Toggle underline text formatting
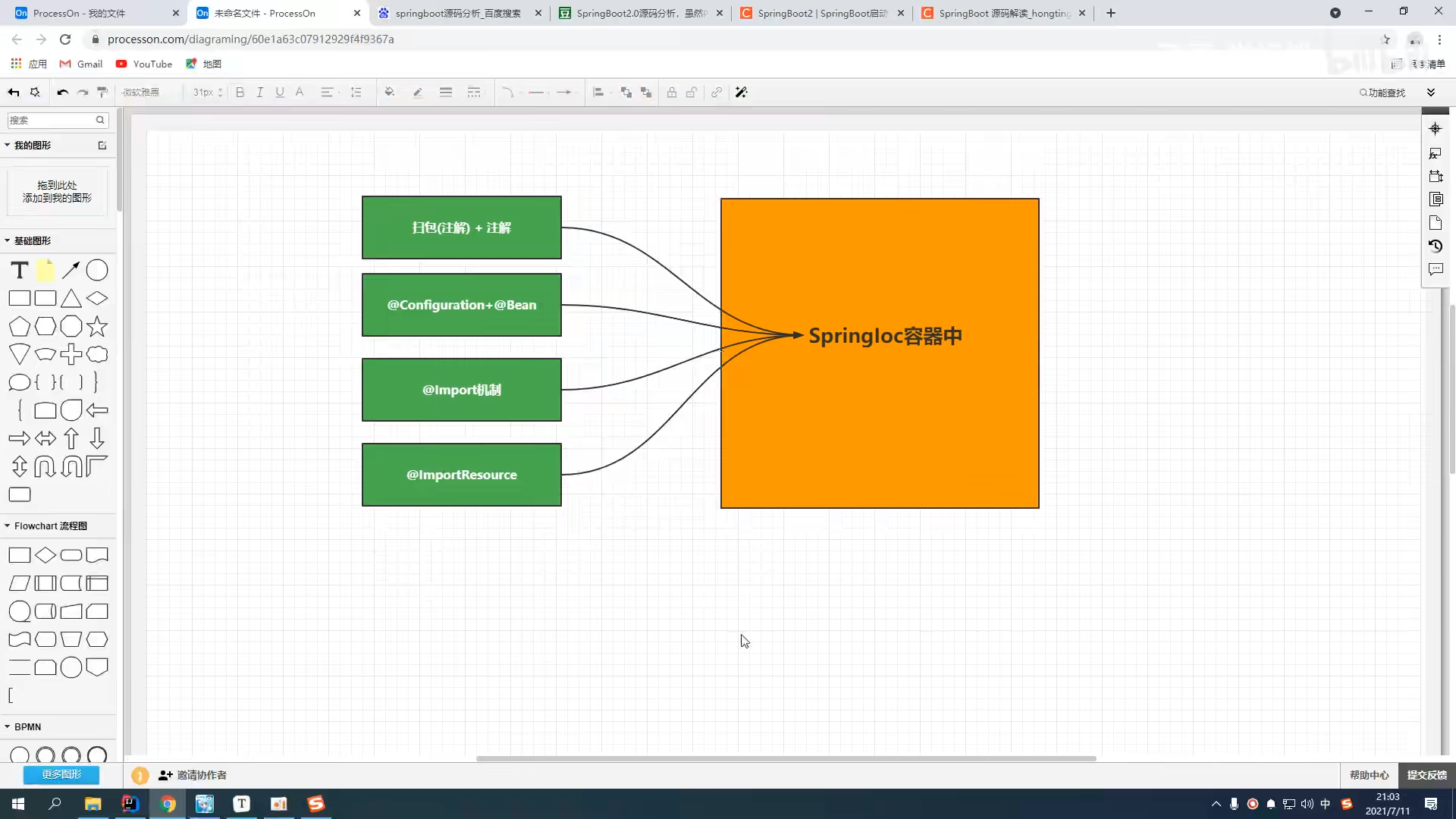The image size is (1456, 819). [280, 93]
